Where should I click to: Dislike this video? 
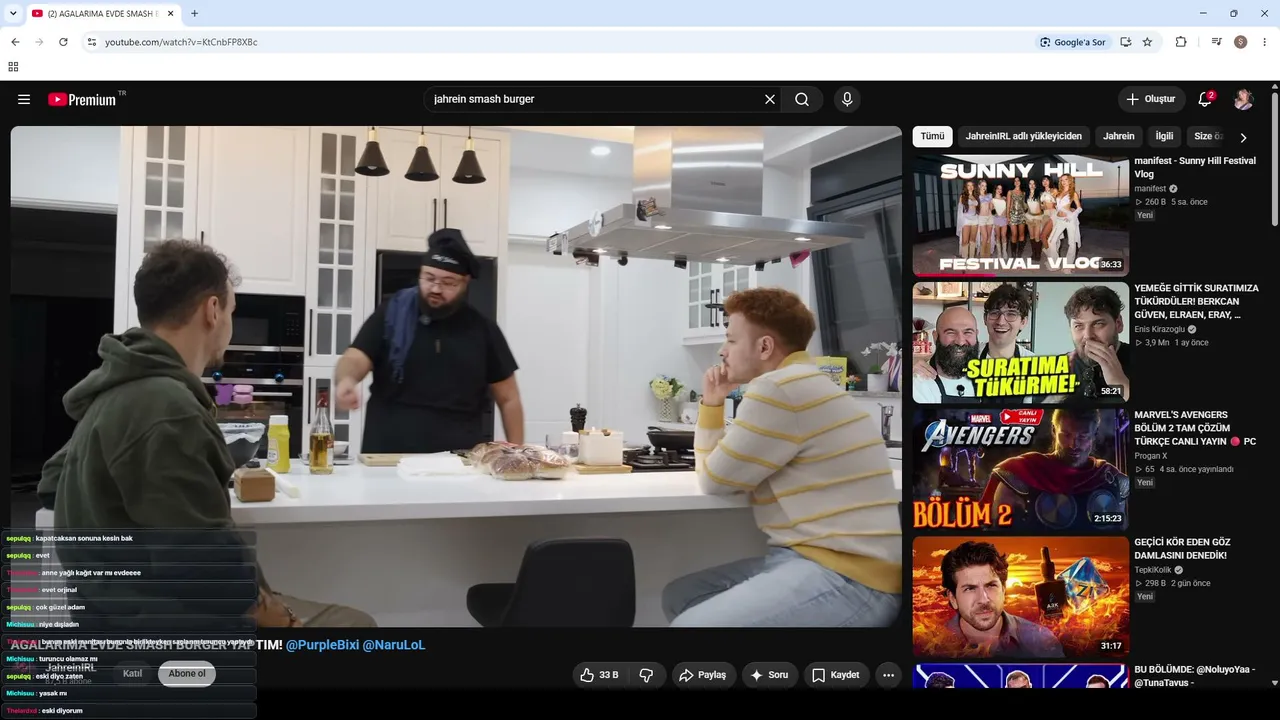click(646, 675)
